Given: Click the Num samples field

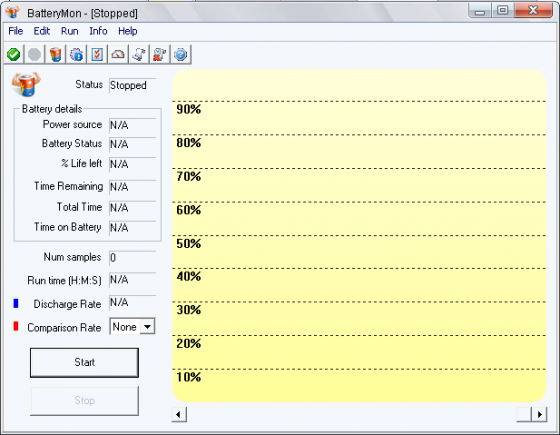Looking at the screenshot, I should (132, 258).
